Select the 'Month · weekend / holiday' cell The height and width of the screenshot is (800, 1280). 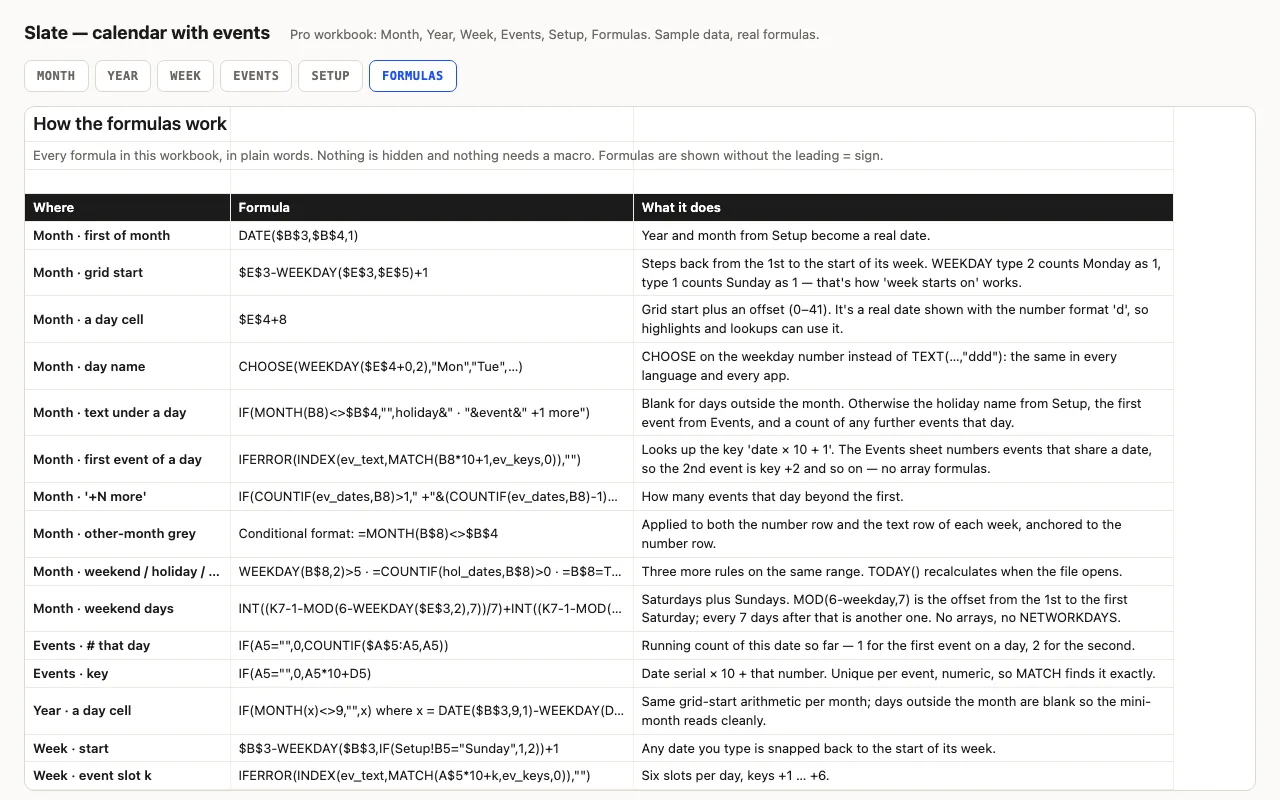point(128,571)
